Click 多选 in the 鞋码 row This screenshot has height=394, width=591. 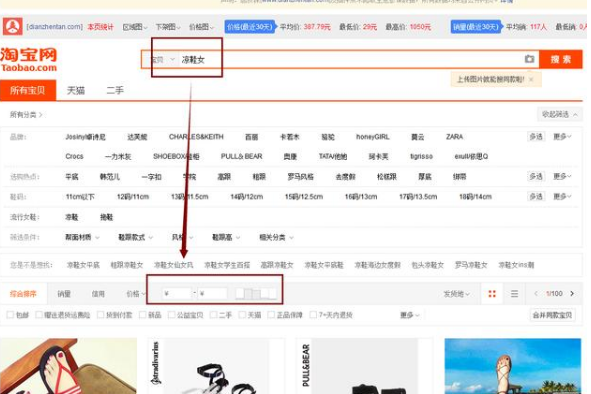click(536, 196)
